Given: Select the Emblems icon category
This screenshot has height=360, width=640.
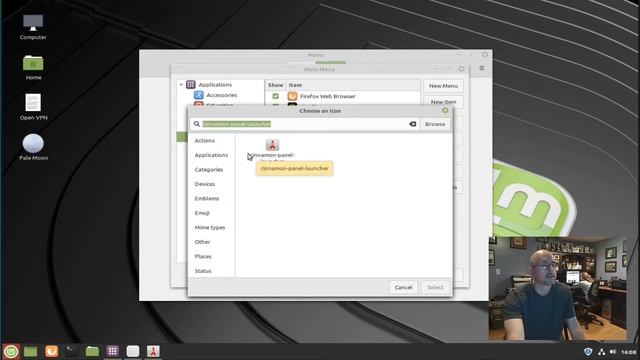Looking at the screenshot, I should 207,198.
